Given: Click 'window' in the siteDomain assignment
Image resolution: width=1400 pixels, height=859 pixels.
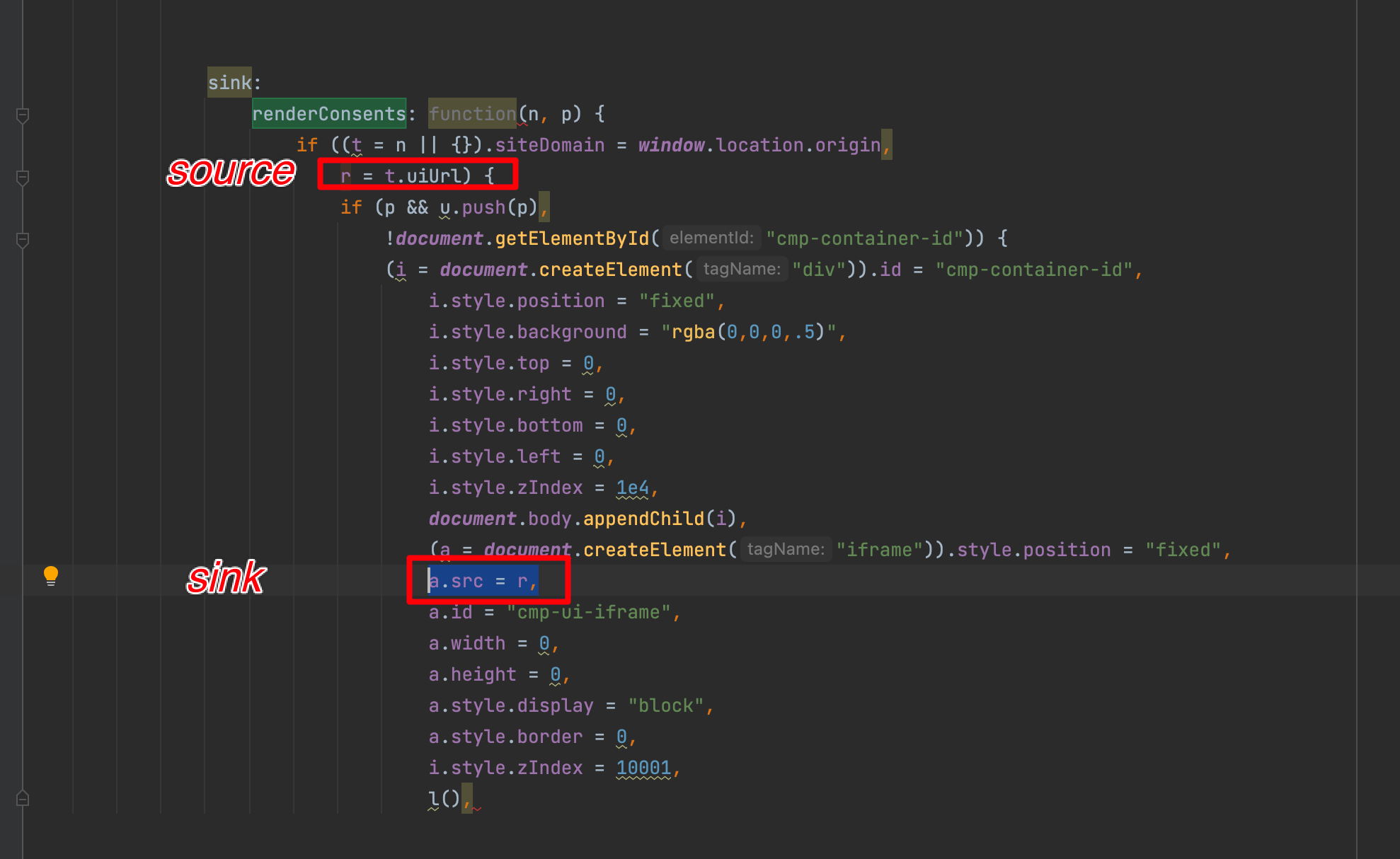Looking at the screenshot, I should [671, 145].
